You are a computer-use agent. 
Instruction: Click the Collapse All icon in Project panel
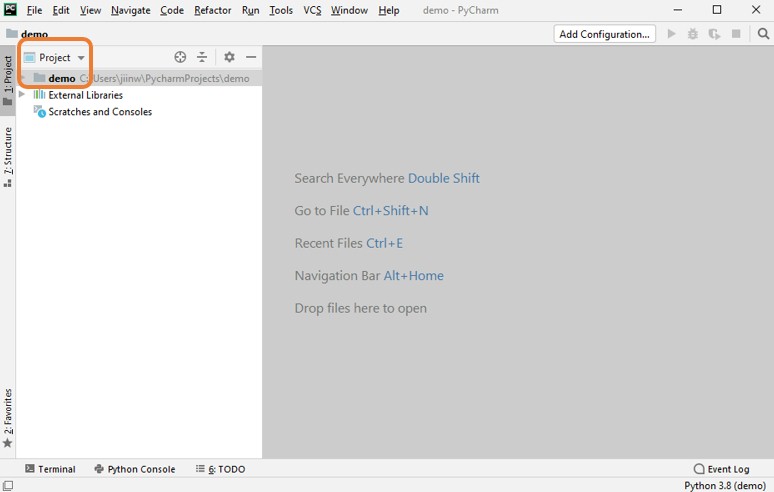tap(202, 57)
